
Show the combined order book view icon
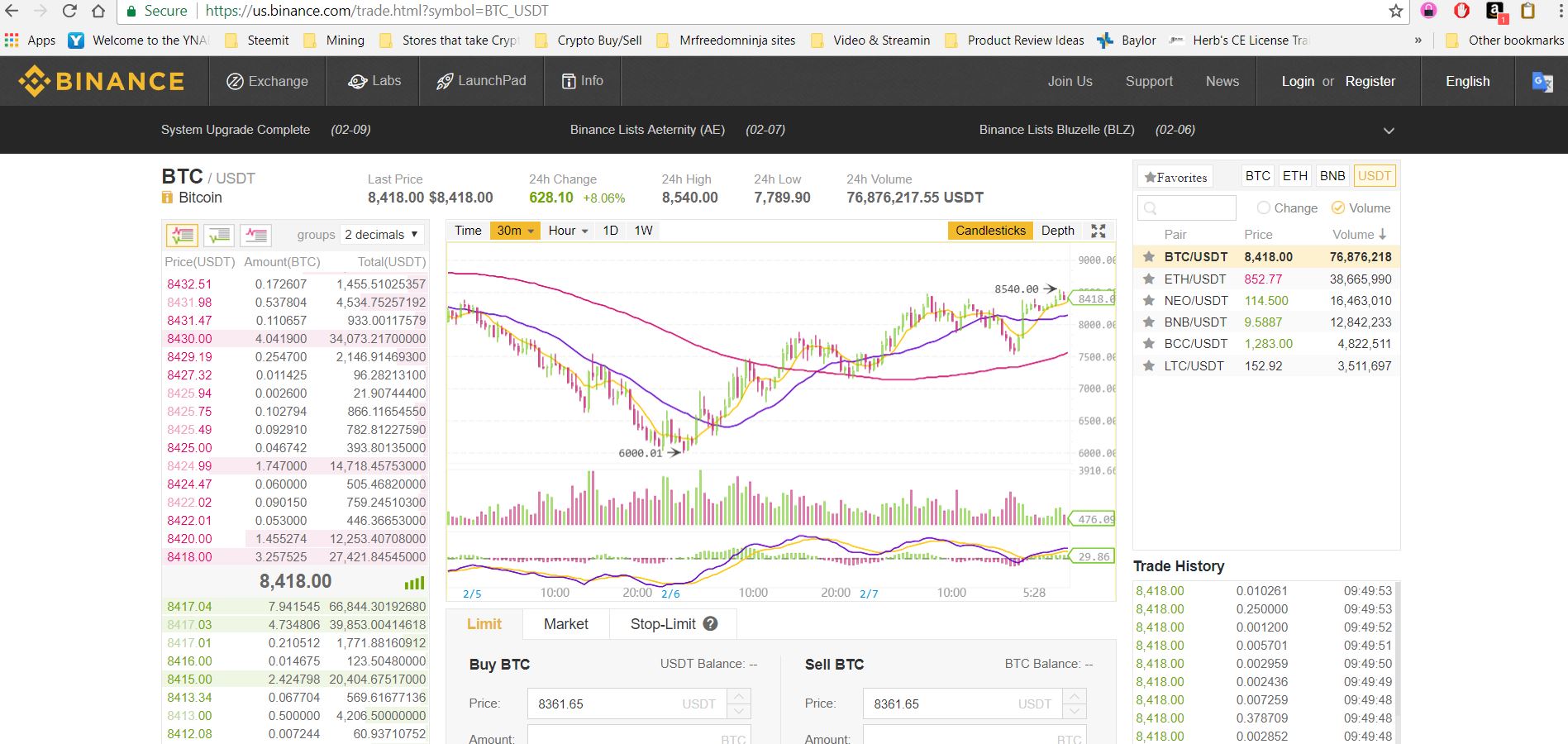click(182, 235)
